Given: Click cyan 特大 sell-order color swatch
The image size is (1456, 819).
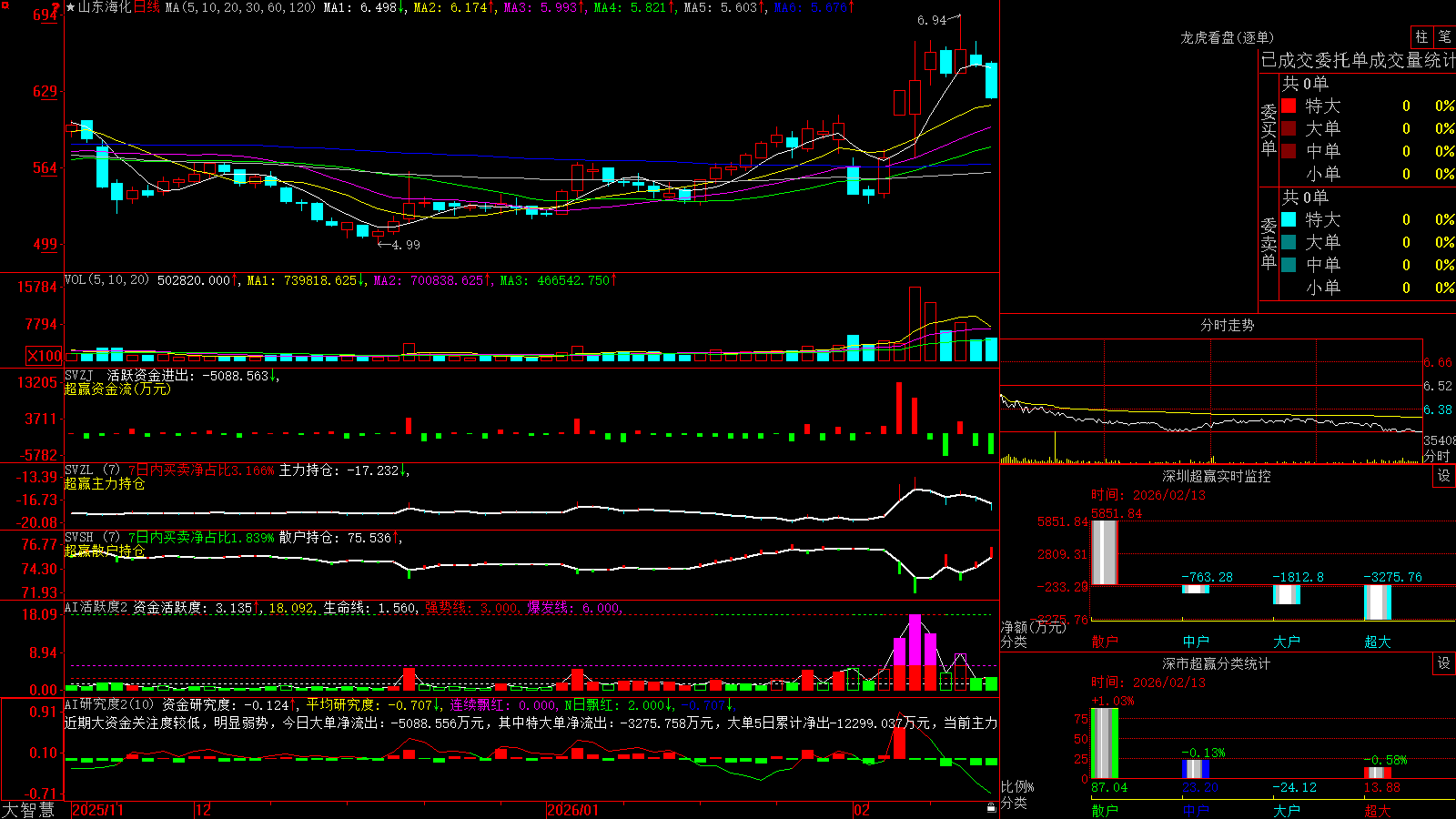Looking at the screenshot, I should [x=1289, y=219].
